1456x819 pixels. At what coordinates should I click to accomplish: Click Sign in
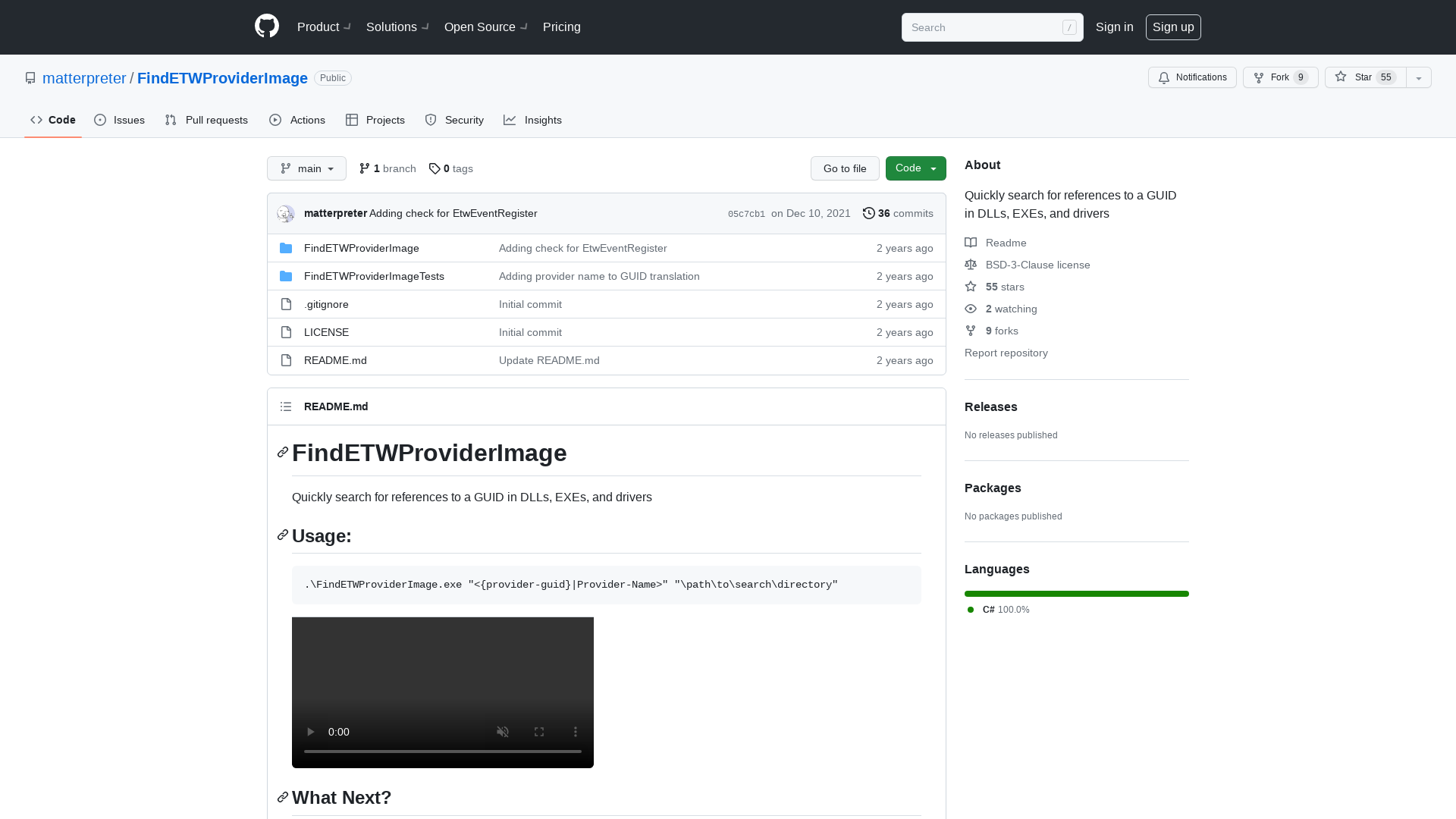coord(1115,27)
